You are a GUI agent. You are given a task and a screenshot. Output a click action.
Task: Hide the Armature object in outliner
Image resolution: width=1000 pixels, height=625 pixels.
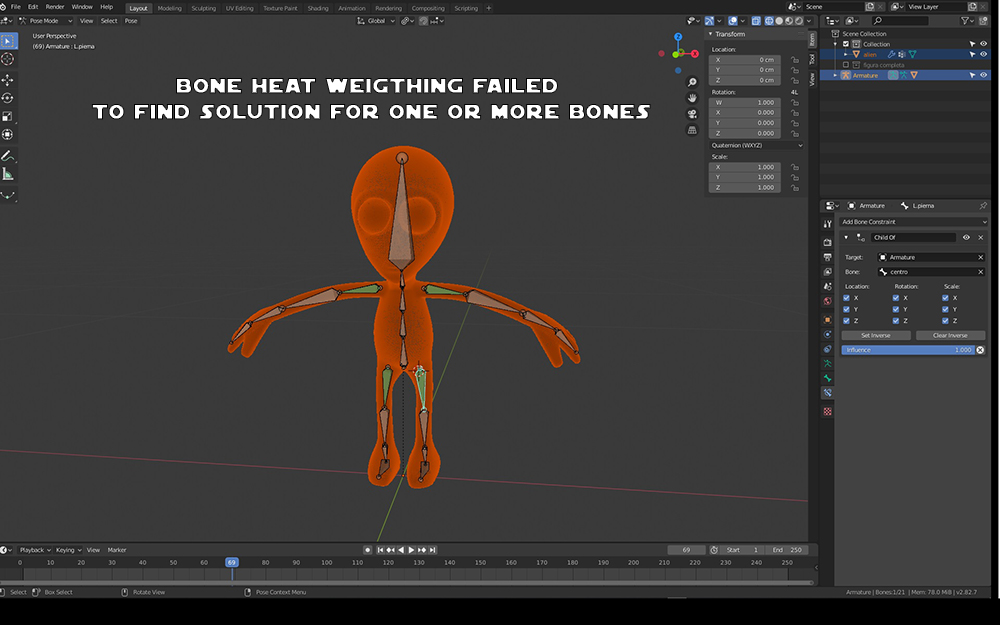tap(983, 75)
